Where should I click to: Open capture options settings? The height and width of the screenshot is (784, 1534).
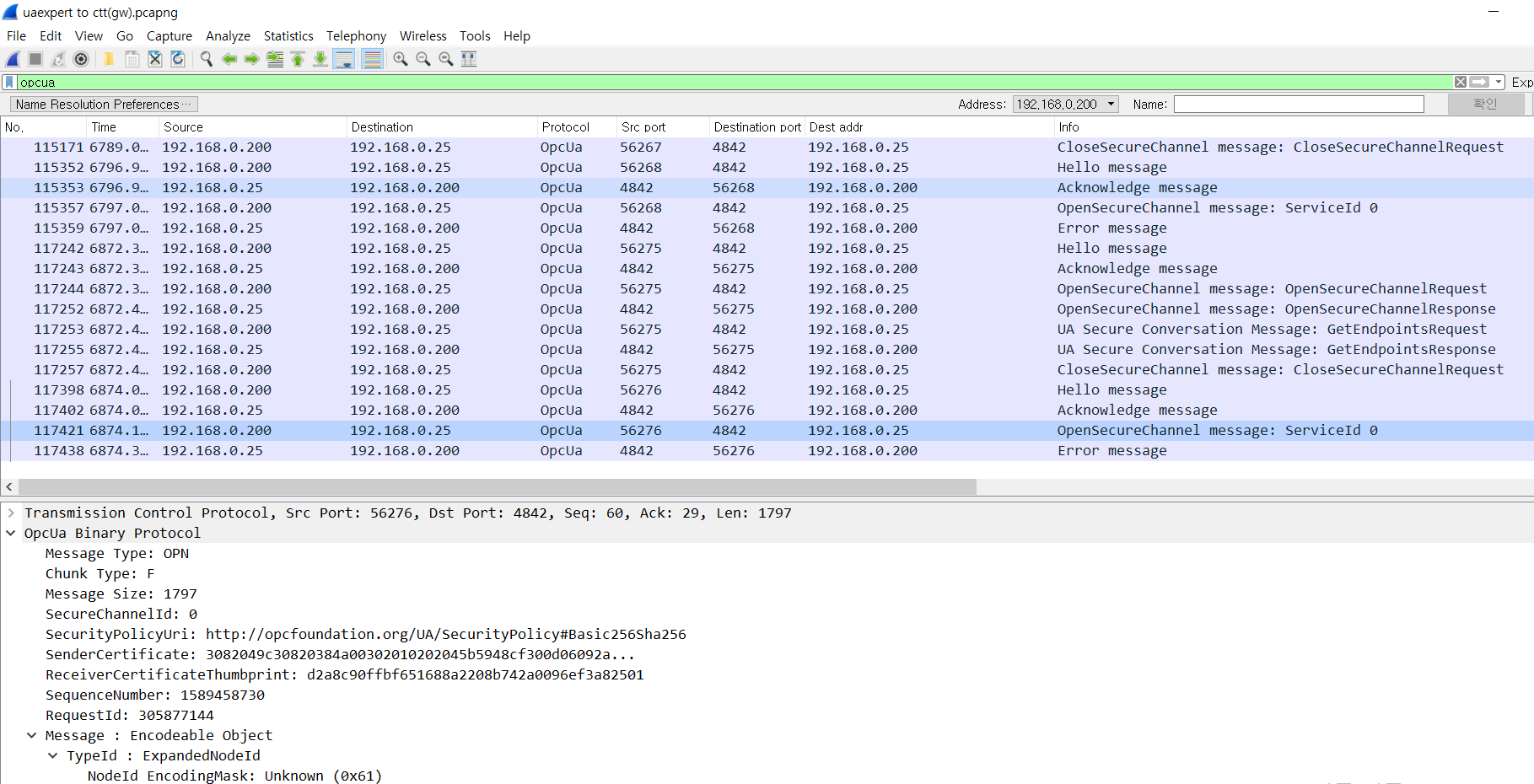click(x=81, y=59)
